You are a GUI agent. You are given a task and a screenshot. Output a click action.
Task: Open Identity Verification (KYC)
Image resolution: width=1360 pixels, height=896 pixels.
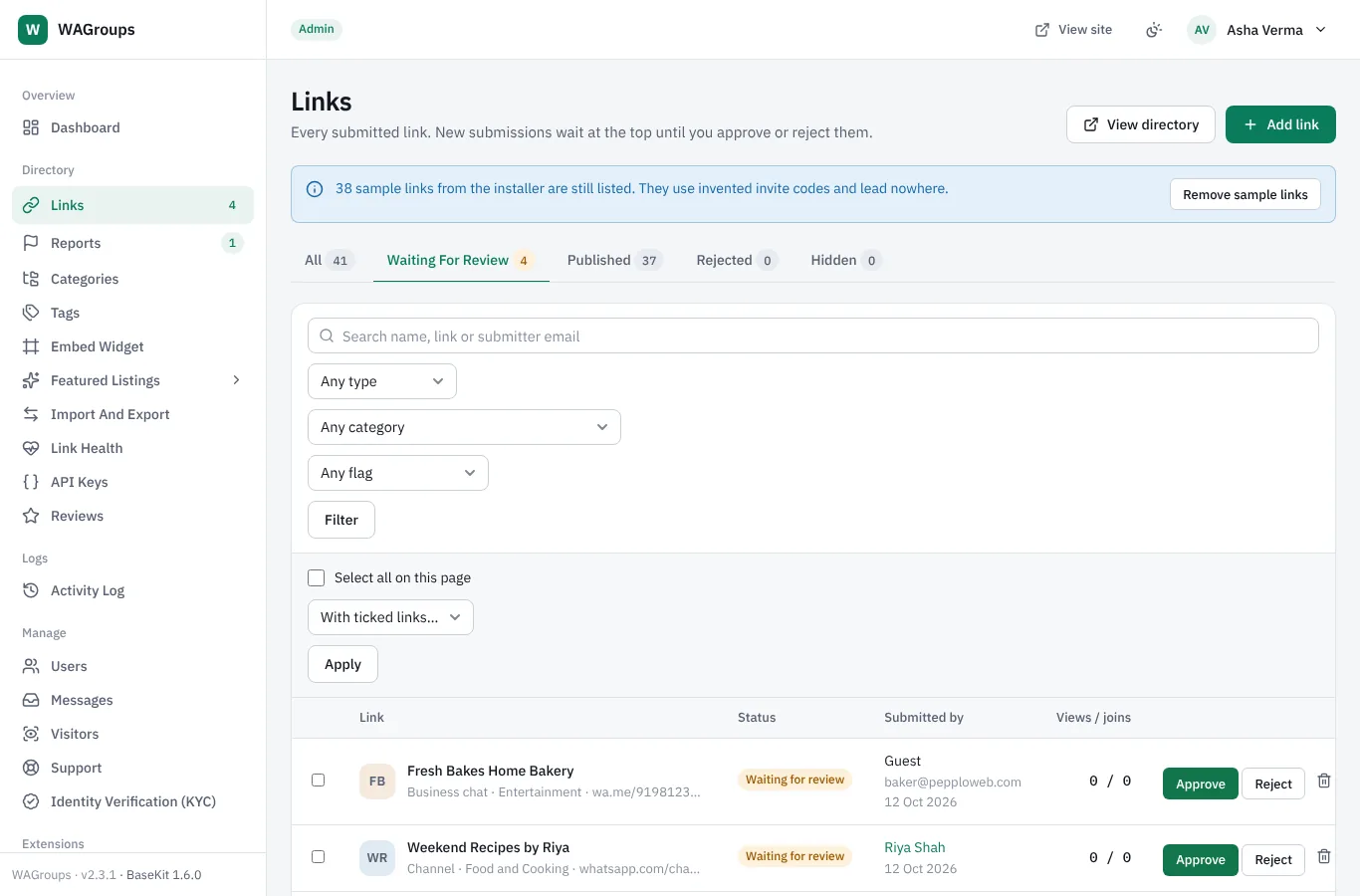tap(132, 801)
